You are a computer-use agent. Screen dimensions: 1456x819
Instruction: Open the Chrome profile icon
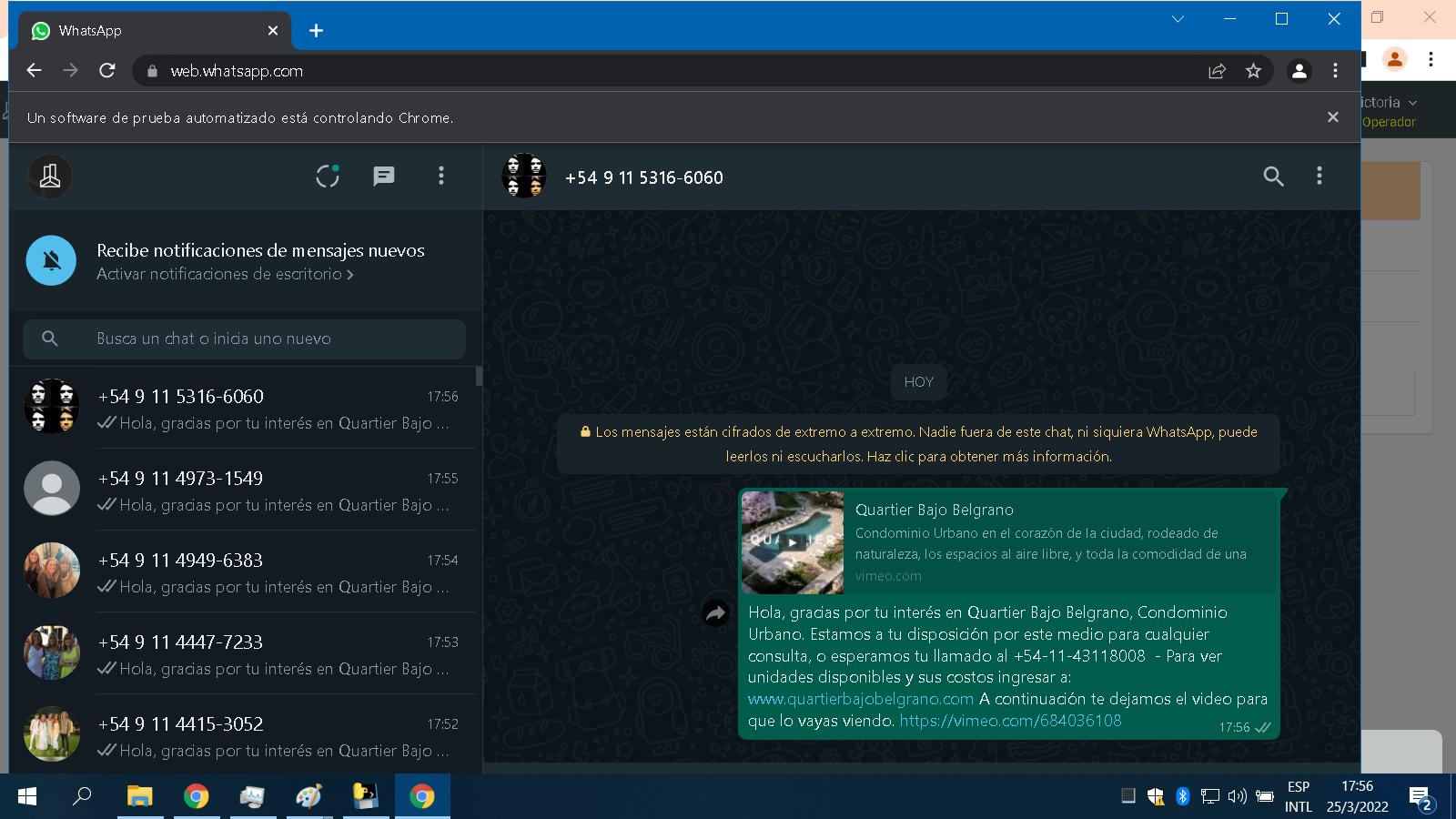pyautogui.click(x=1299, y=71)
